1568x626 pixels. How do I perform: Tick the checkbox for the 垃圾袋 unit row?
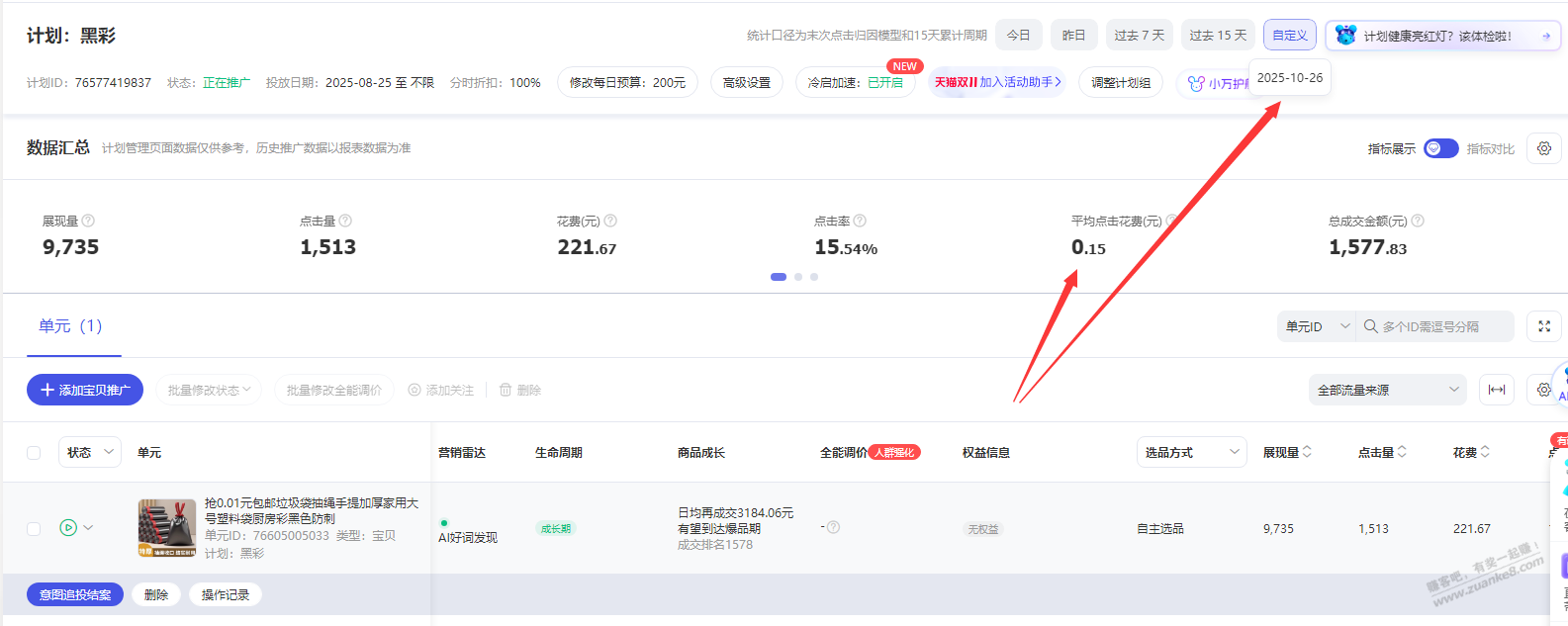click(x=34, y=529)
